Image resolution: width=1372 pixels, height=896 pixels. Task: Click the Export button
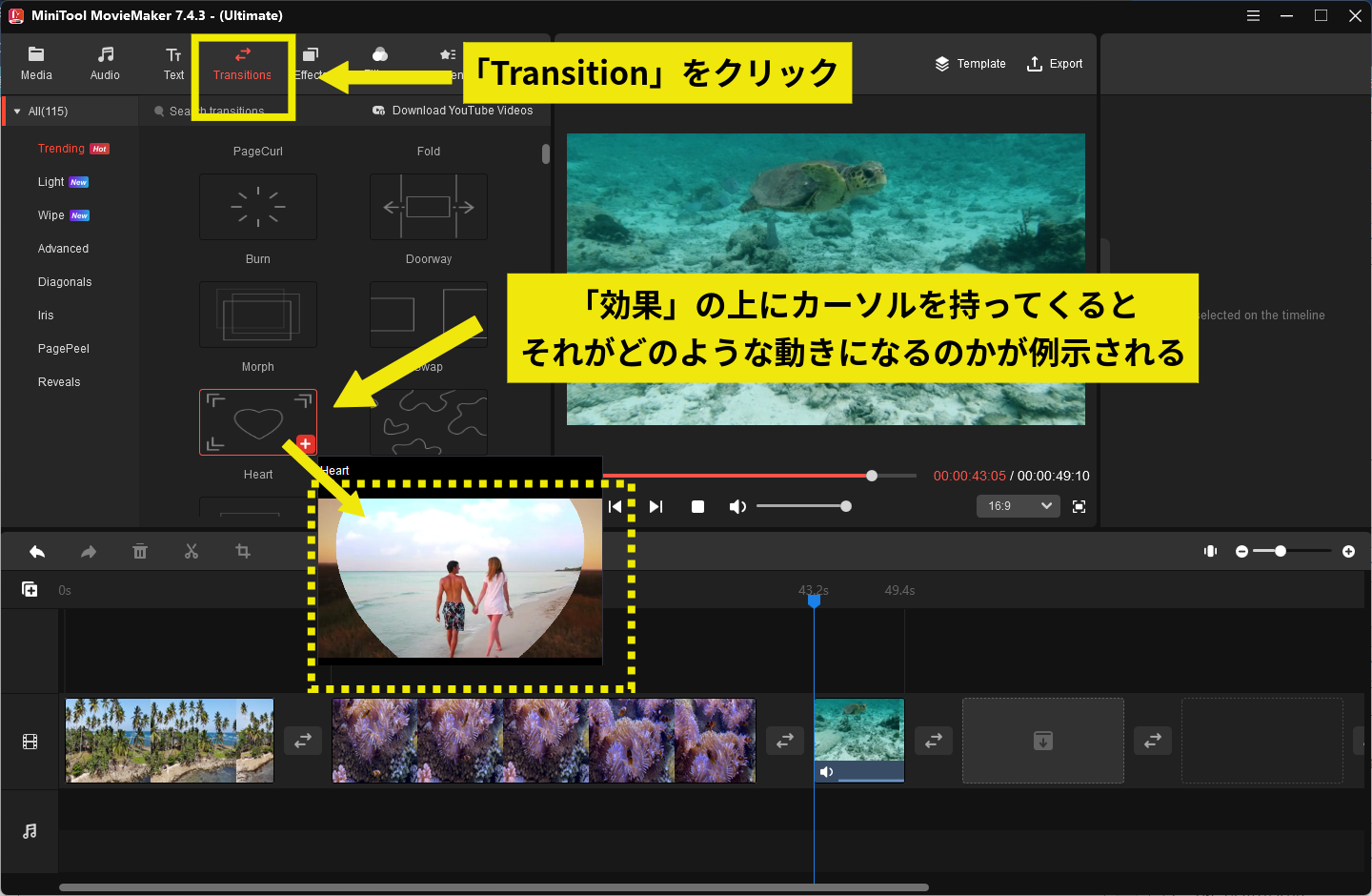click(x=1055, y=64)
